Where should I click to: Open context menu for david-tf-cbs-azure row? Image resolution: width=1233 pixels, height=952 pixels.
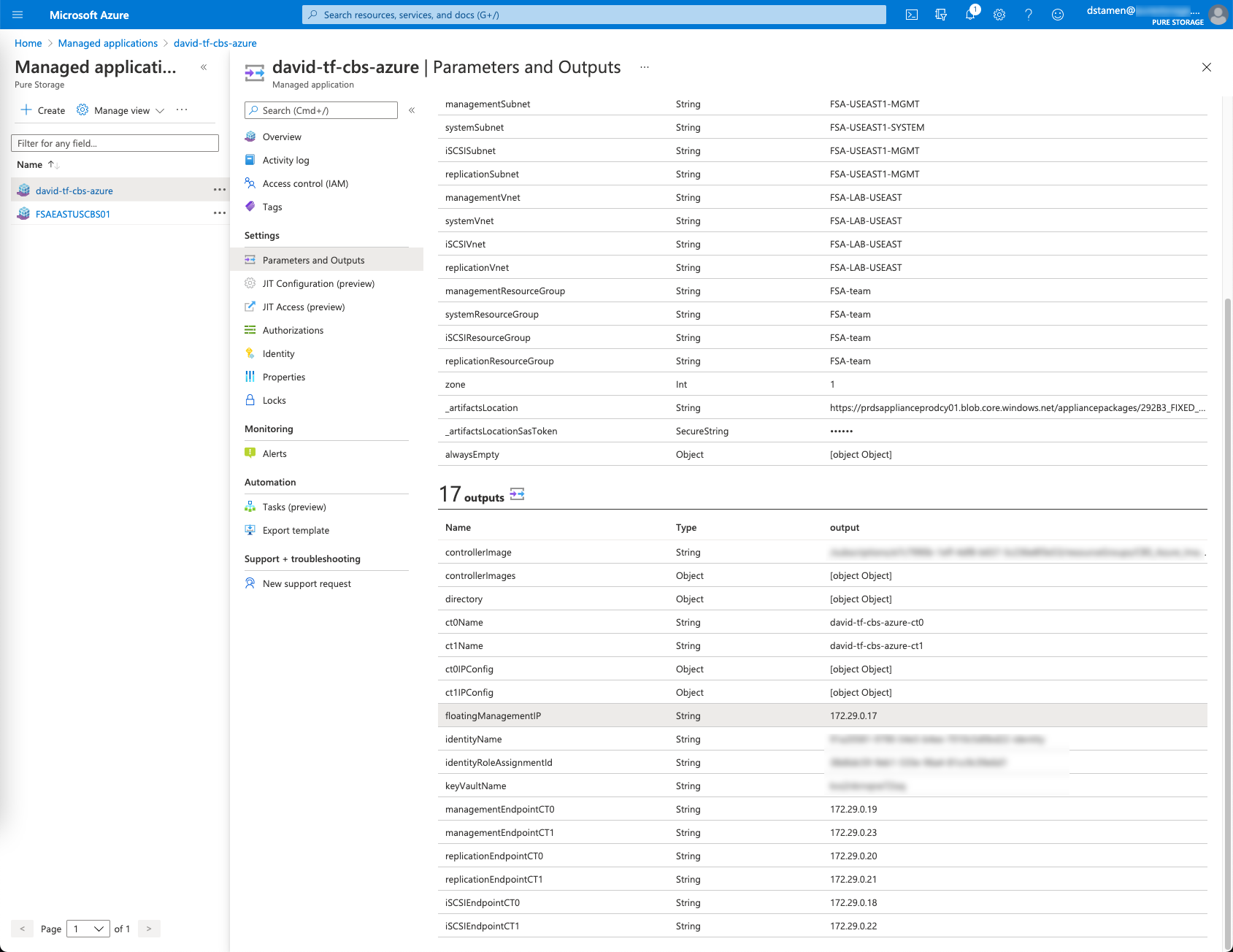tap(219, 190)
